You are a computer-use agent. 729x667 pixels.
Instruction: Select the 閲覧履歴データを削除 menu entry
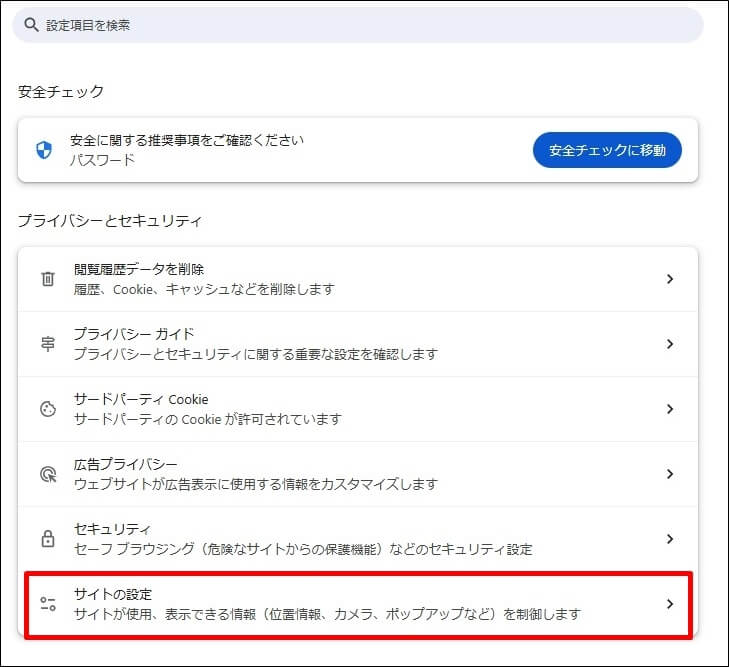pos(139,270)
